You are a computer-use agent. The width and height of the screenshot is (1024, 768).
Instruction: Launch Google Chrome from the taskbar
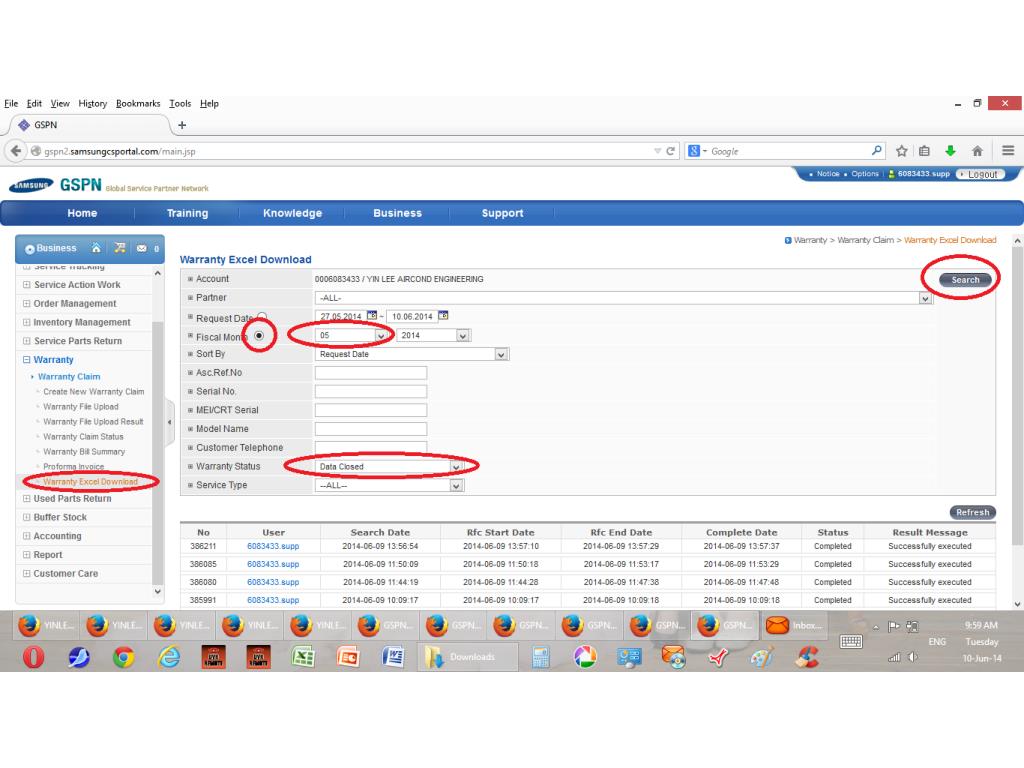tap(123, 656)
